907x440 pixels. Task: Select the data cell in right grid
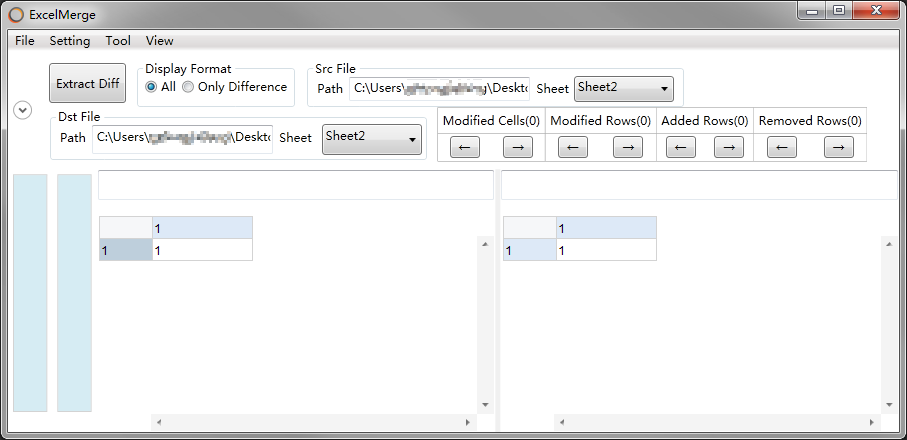[x=606, y=250]
